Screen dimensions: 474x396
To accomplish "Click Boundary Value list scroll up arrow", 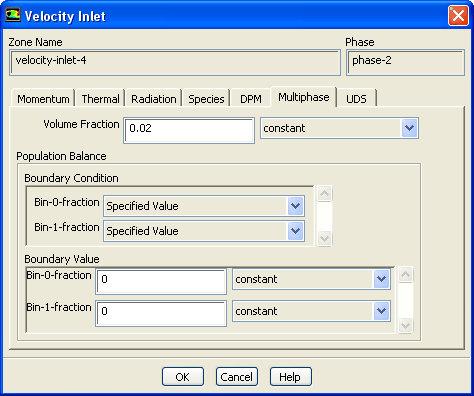I will pyautogui.click(x=405, y=274).
